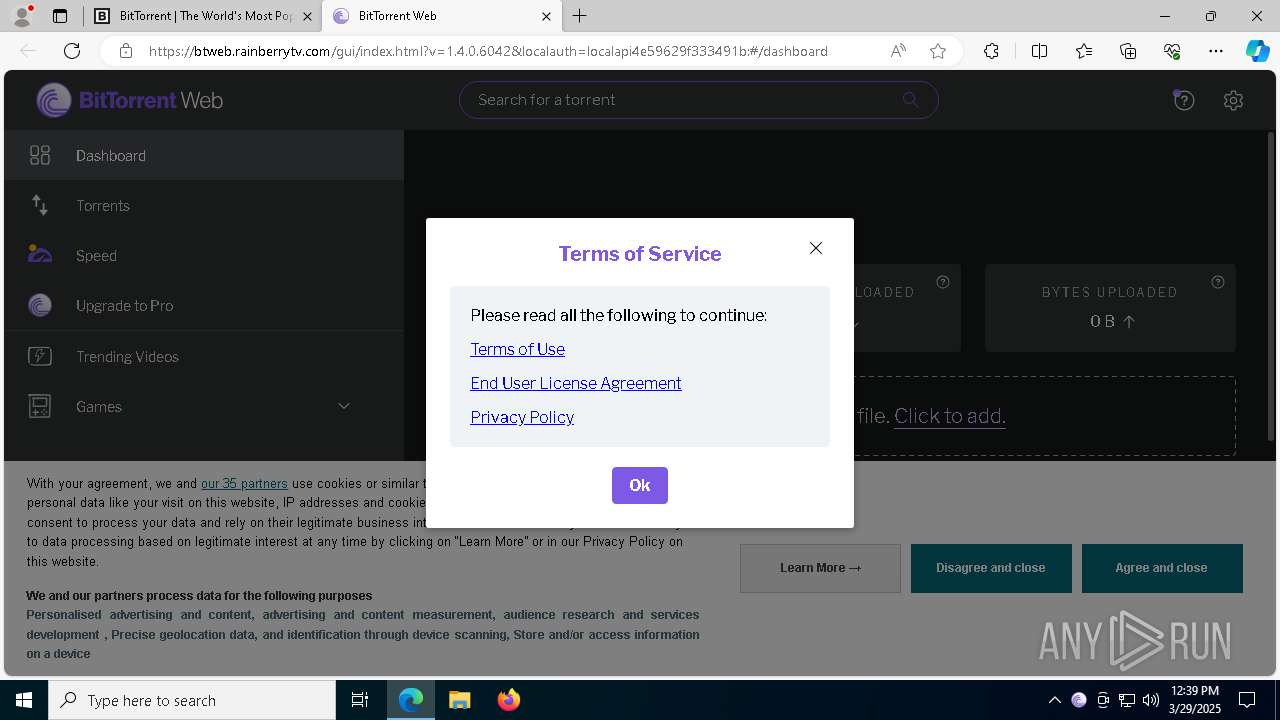
Task: Open the Windows Start menu
Action: pyautogui.click(x=24, y=700)
